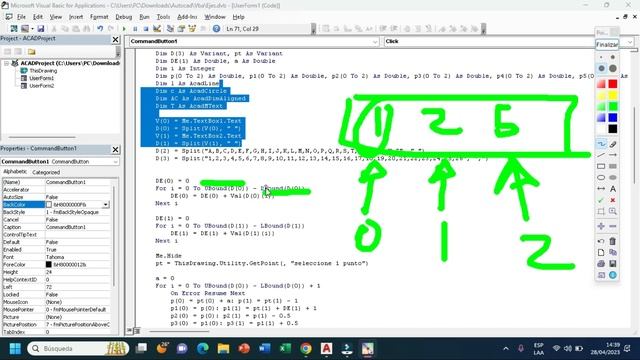Open the Properties object selector dropdown
The image size is (640, 360).
pos(115,162)
